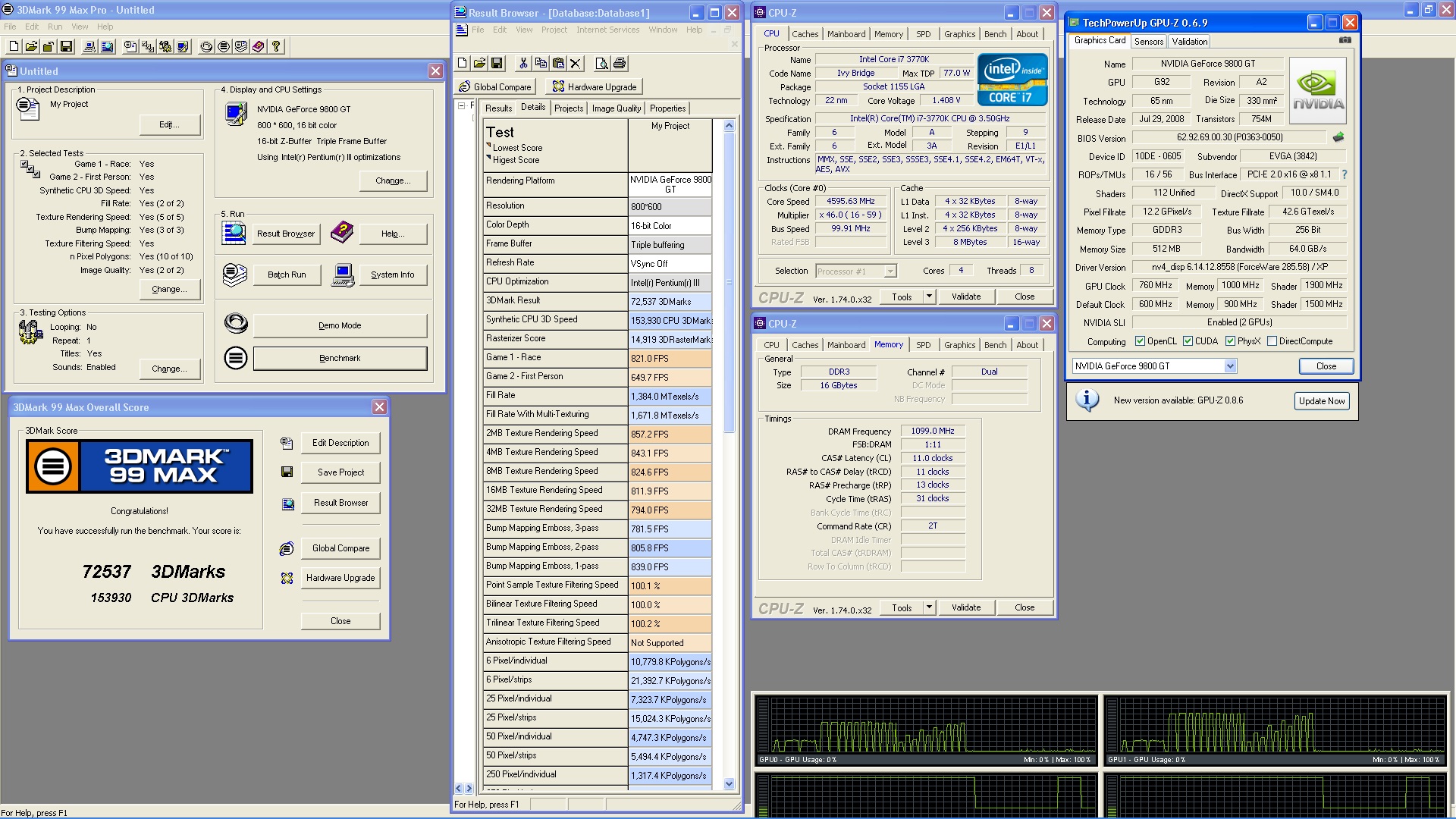The height and width of the screenshot is (819, 1456).
Task: Switch to Image Quality tab in Result Browser
Action: pyautogui.click(x=616, y=108)
